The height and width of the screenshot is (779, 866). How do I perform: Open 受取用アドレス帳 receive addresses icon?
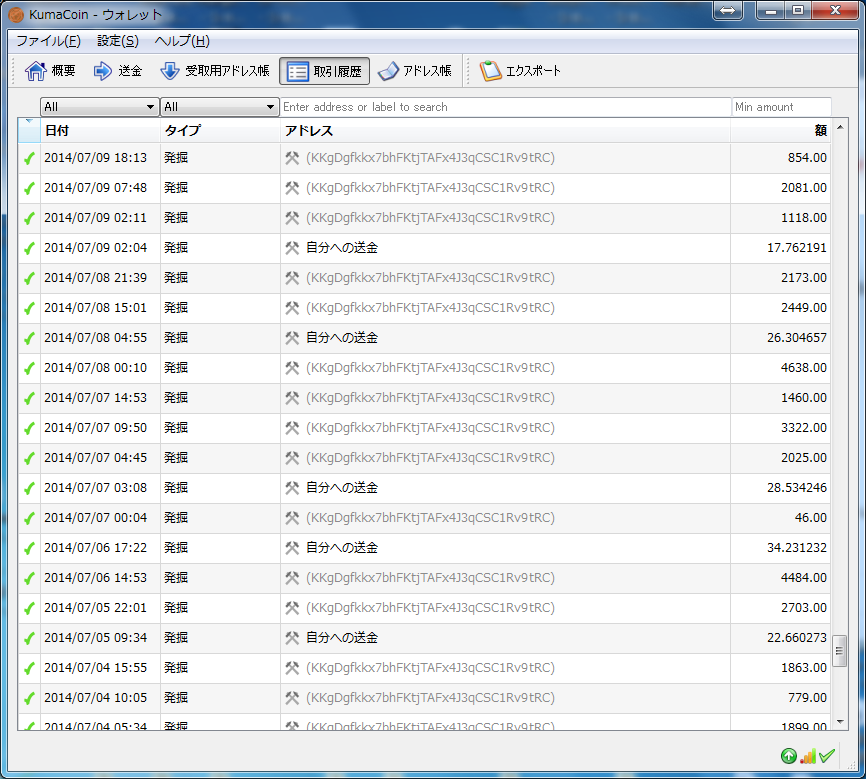[x=170, y=71]
